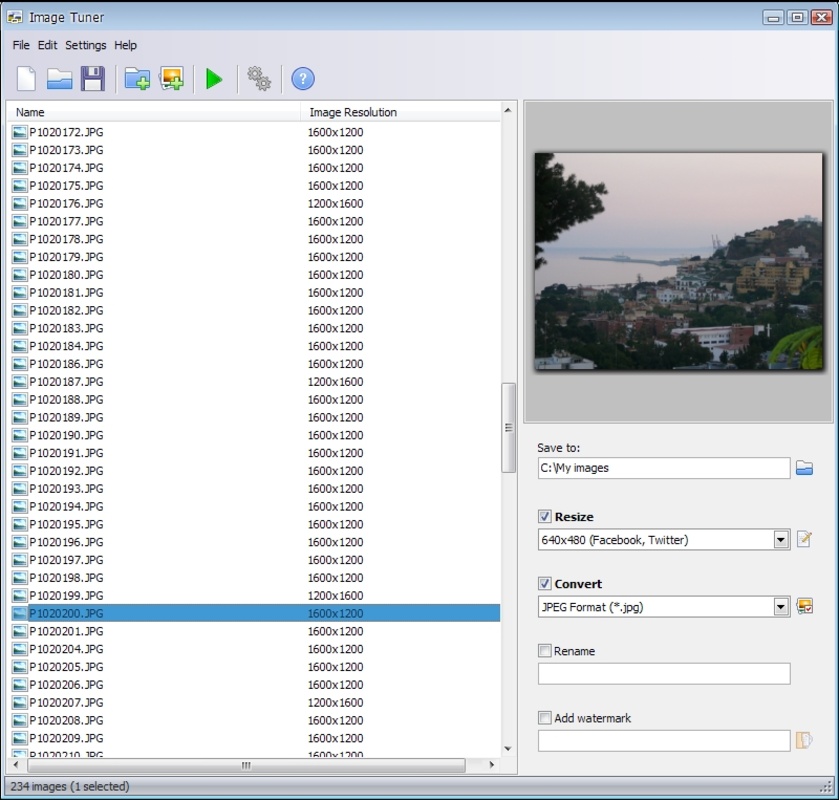Screen dimensions: 839x800
Task: Open help with the blue question mark
Action: 303,79
